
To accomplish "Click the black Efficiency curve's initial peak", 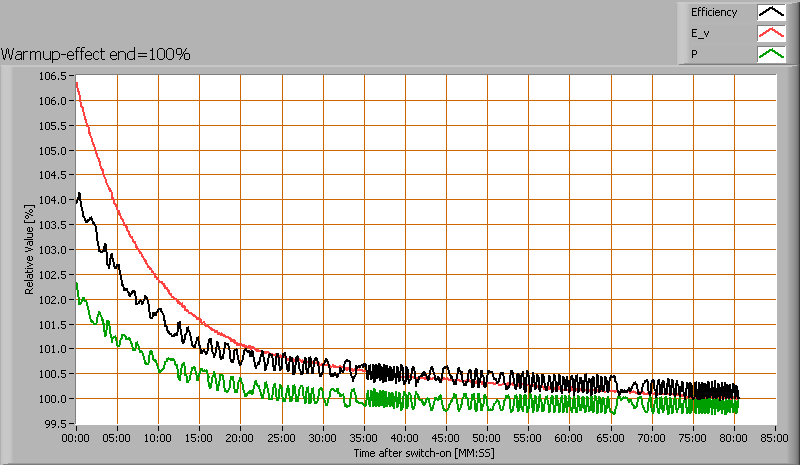I will coord(79,194).
